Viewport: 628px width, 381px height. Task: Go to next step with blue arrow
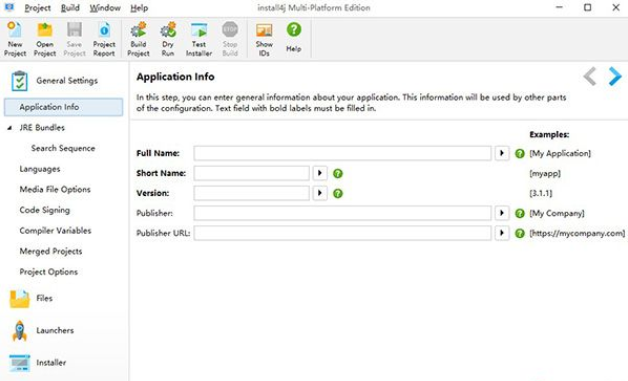click(615, 76)
